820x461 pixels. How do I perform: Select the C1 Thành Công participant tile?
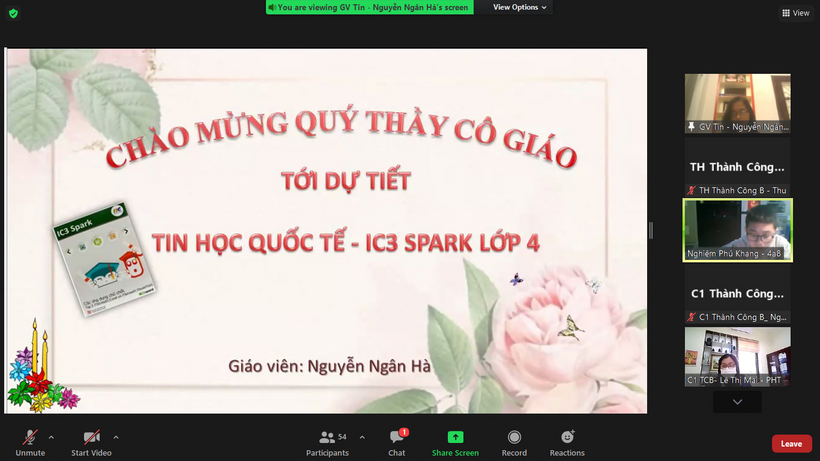tap(737, 294)
